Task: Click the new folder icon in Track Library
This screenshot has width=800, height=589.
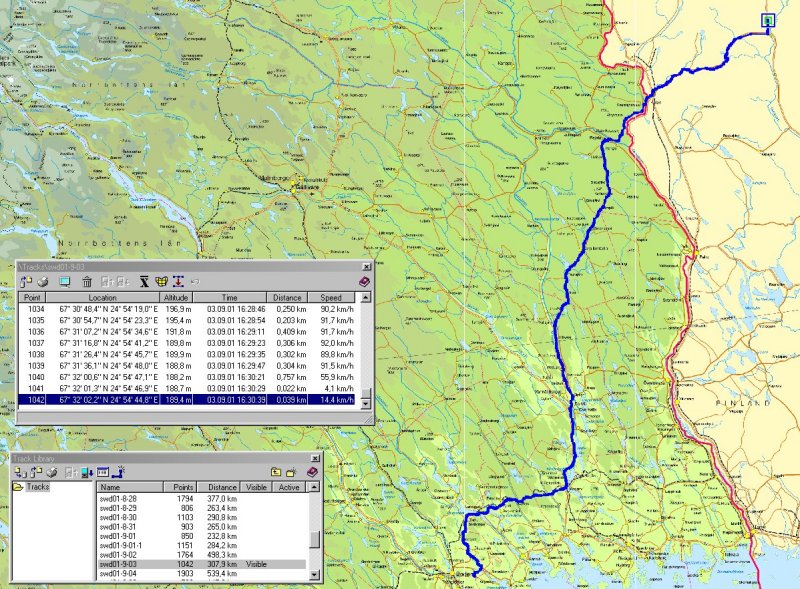Action: (292, 471)
